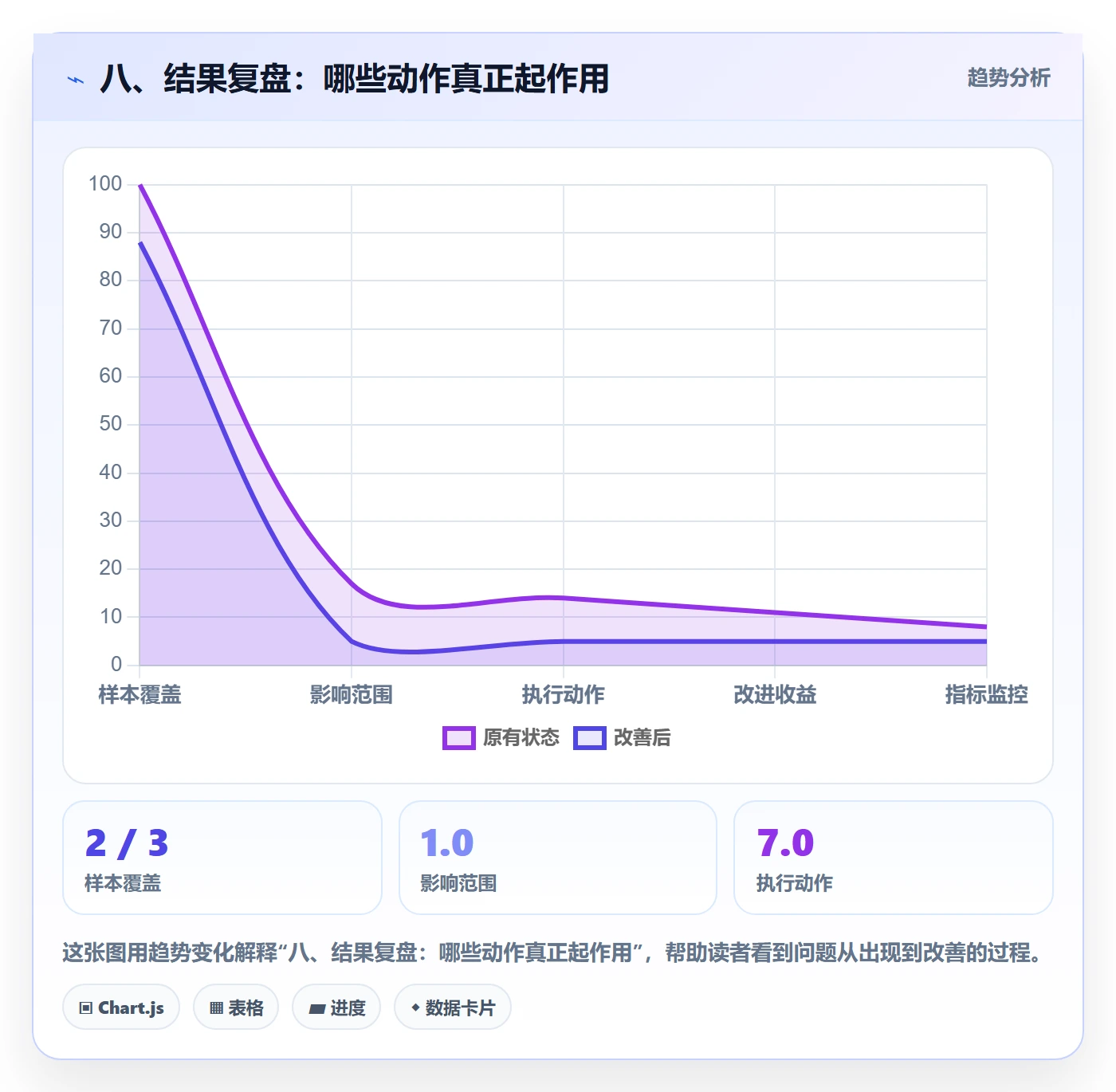Click the 趋势分析 label in the header

(x=1008, y=78)
